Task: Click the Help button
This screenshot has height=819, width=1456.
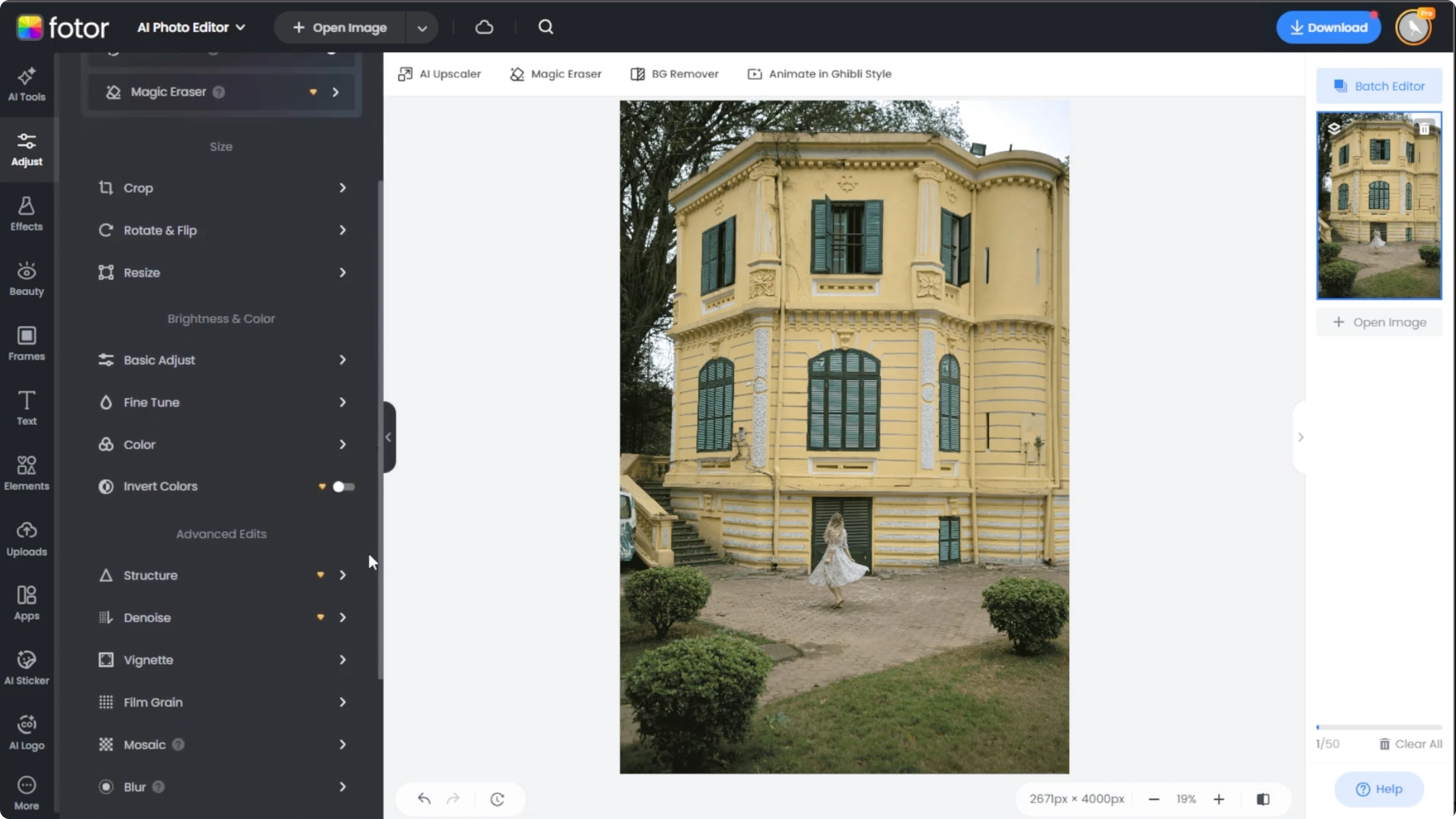Action: coord(1379,789)
